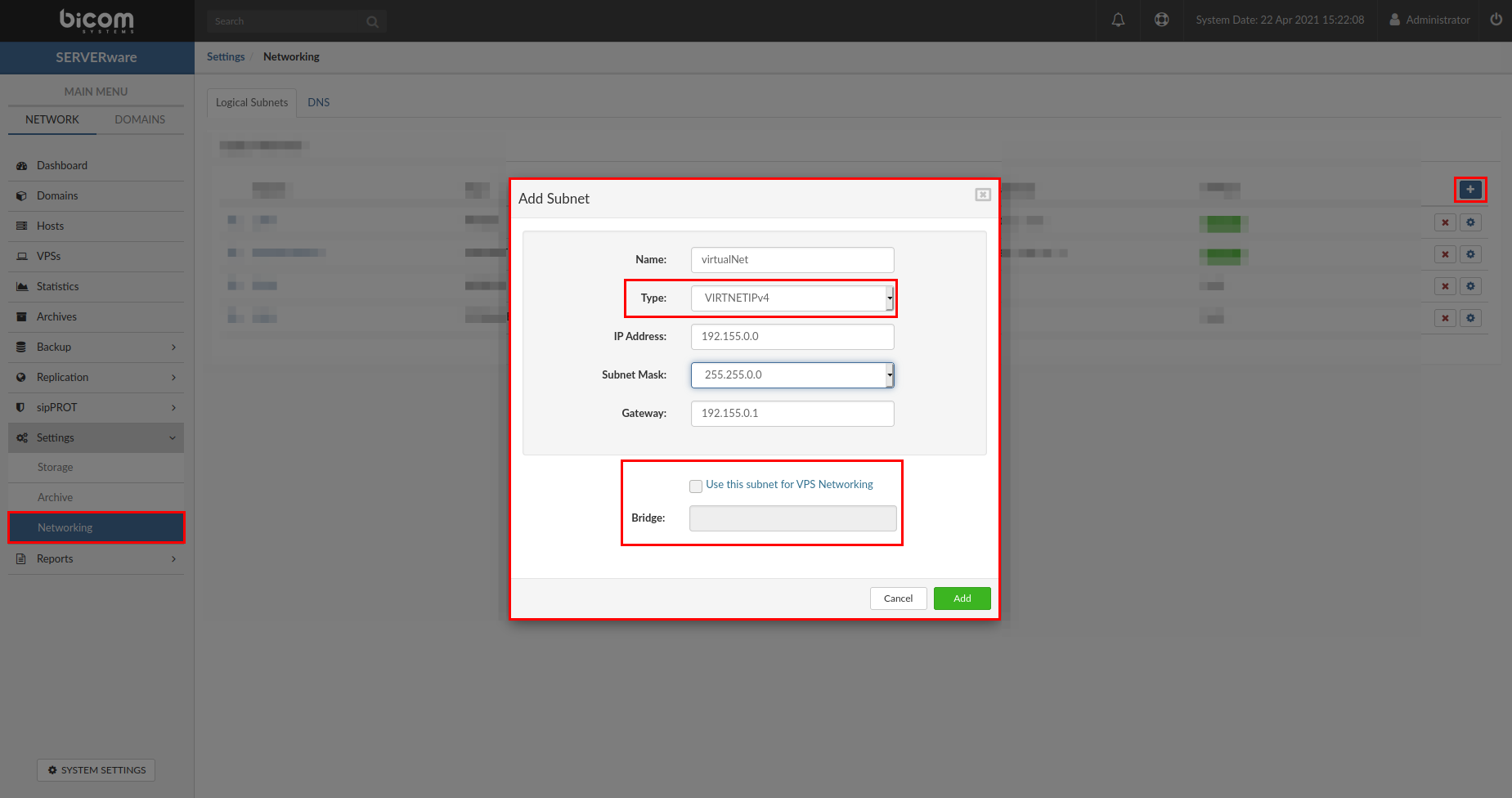Switch to the DOMAINS main menu tab
The height and width of the screenshot is (798, 1512).
(x=140, y=119)
